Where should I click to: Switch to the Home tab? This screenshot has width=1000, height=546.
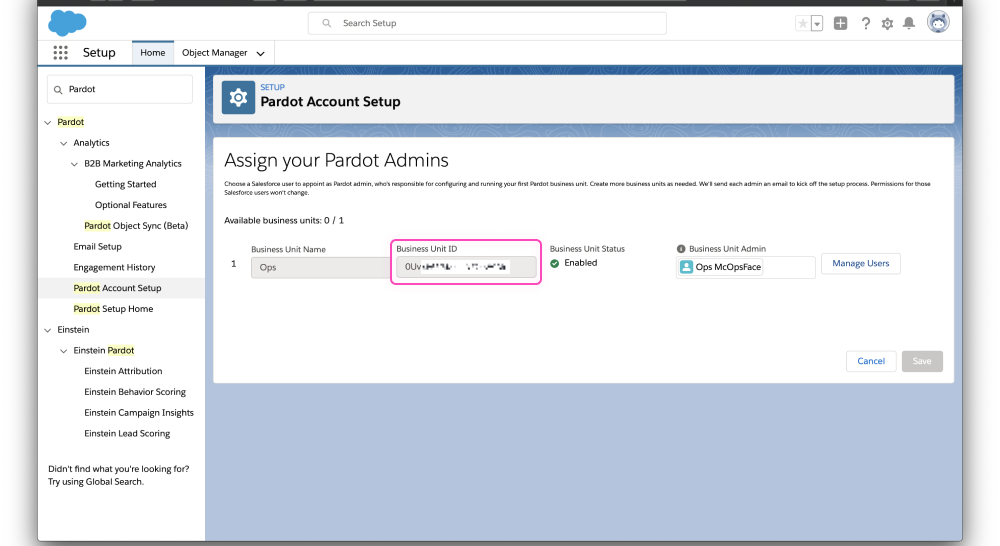click(152, 53)
